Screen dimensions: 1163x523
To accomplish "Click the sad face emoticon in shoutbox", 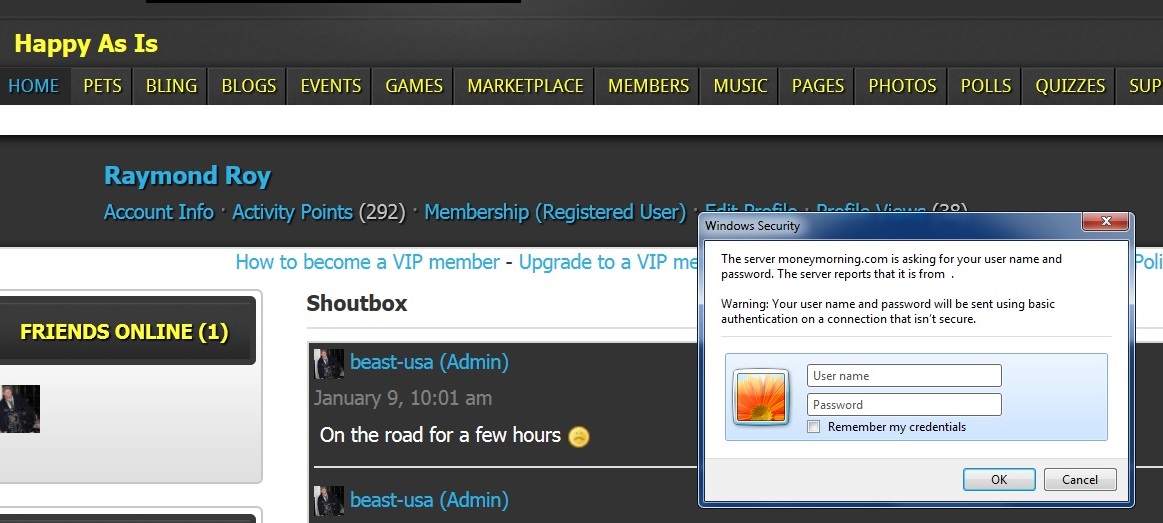I will [579, 436].
